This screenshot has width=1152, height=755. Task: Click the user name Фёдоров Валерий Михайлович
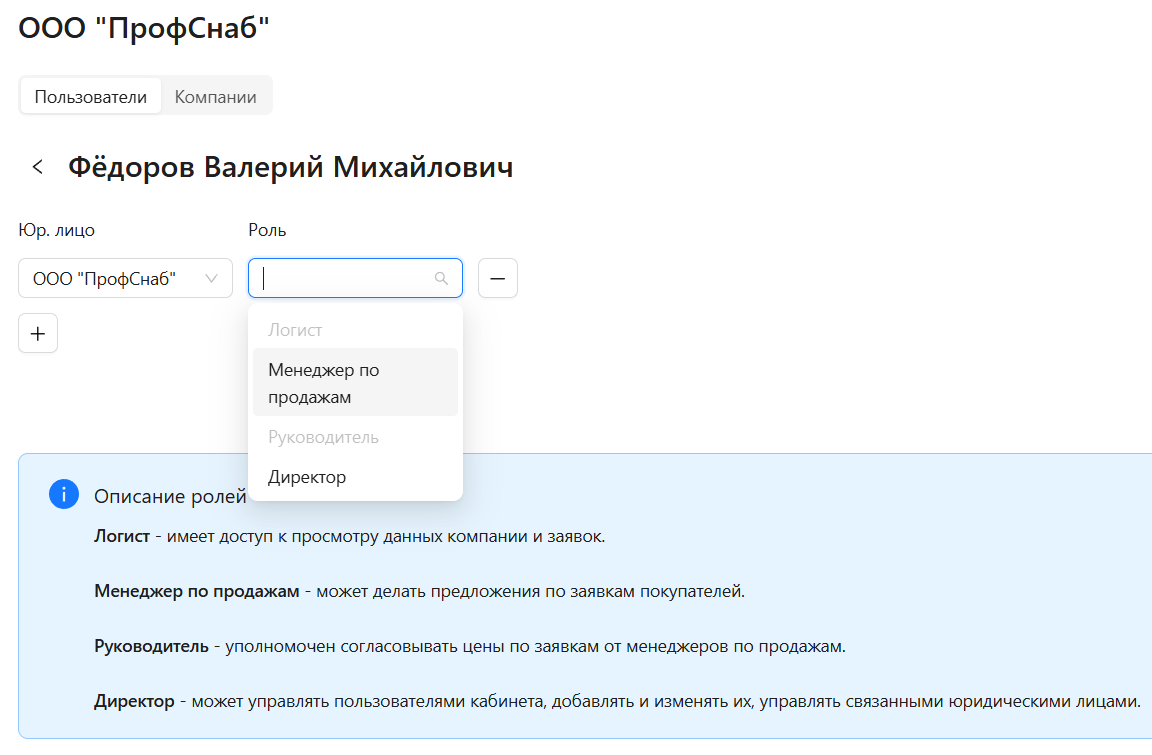290,166
